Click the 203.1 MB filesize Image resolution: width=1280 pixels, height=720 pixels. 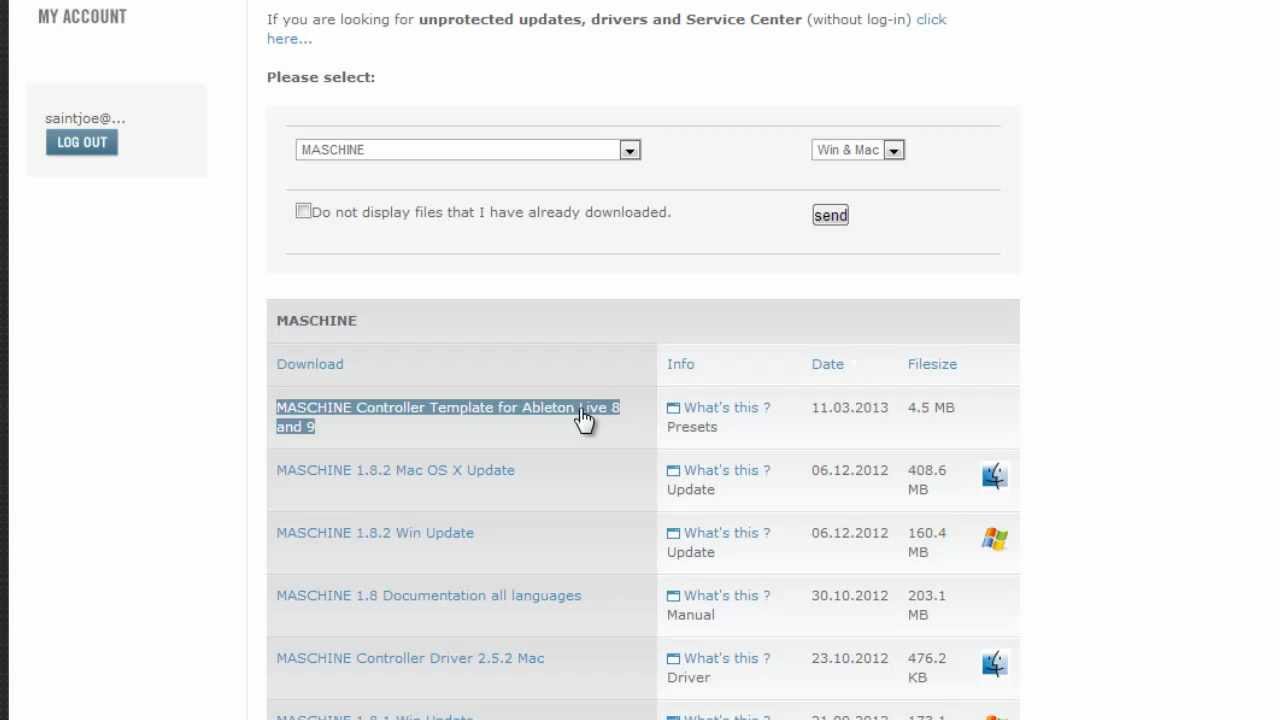point(927,604)
